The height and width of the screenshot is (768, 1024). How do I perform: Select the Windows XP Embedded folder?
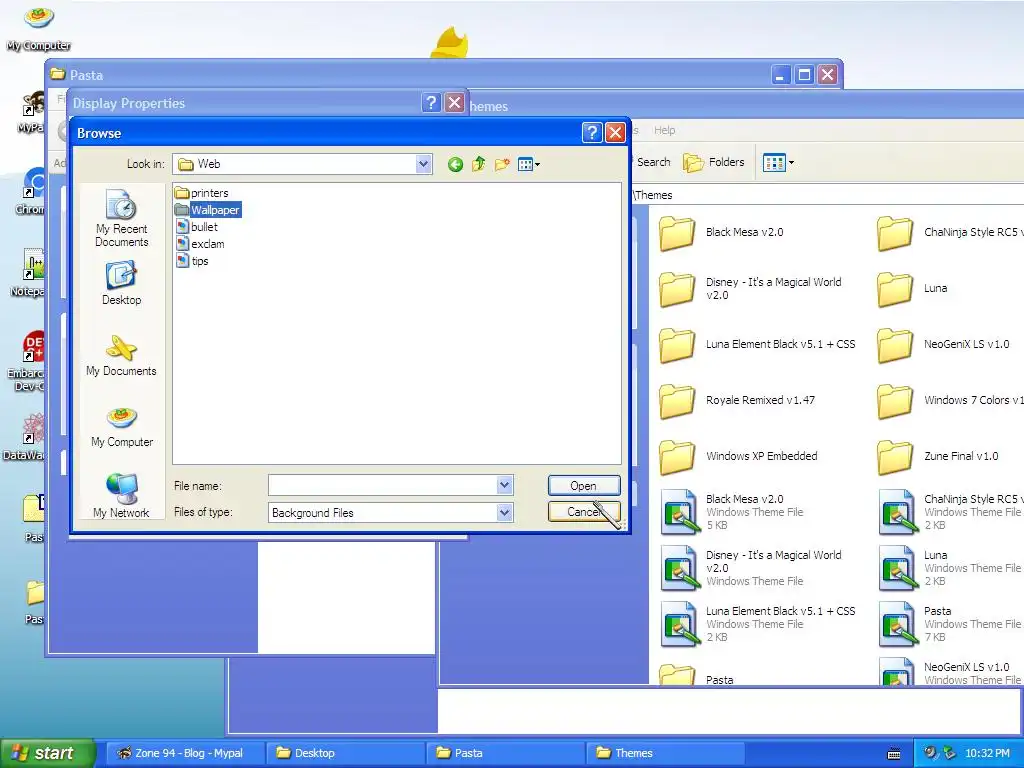click(x=738, y=456)
